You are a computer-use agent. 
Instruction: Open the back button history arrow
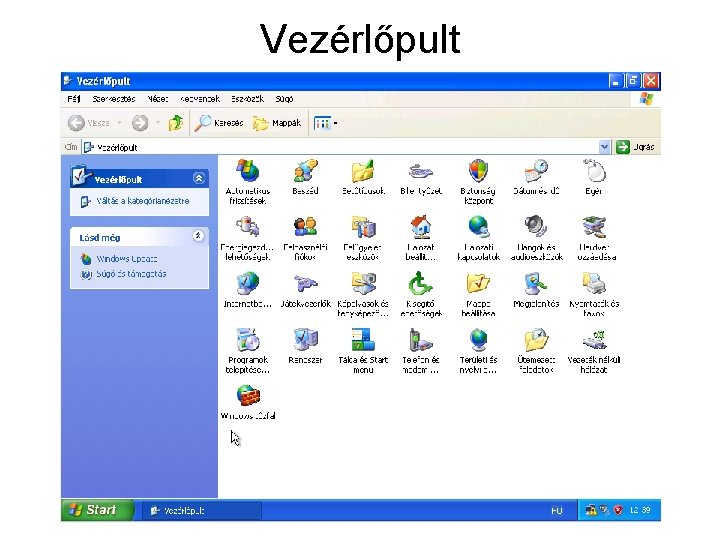(x=120, y=123)
